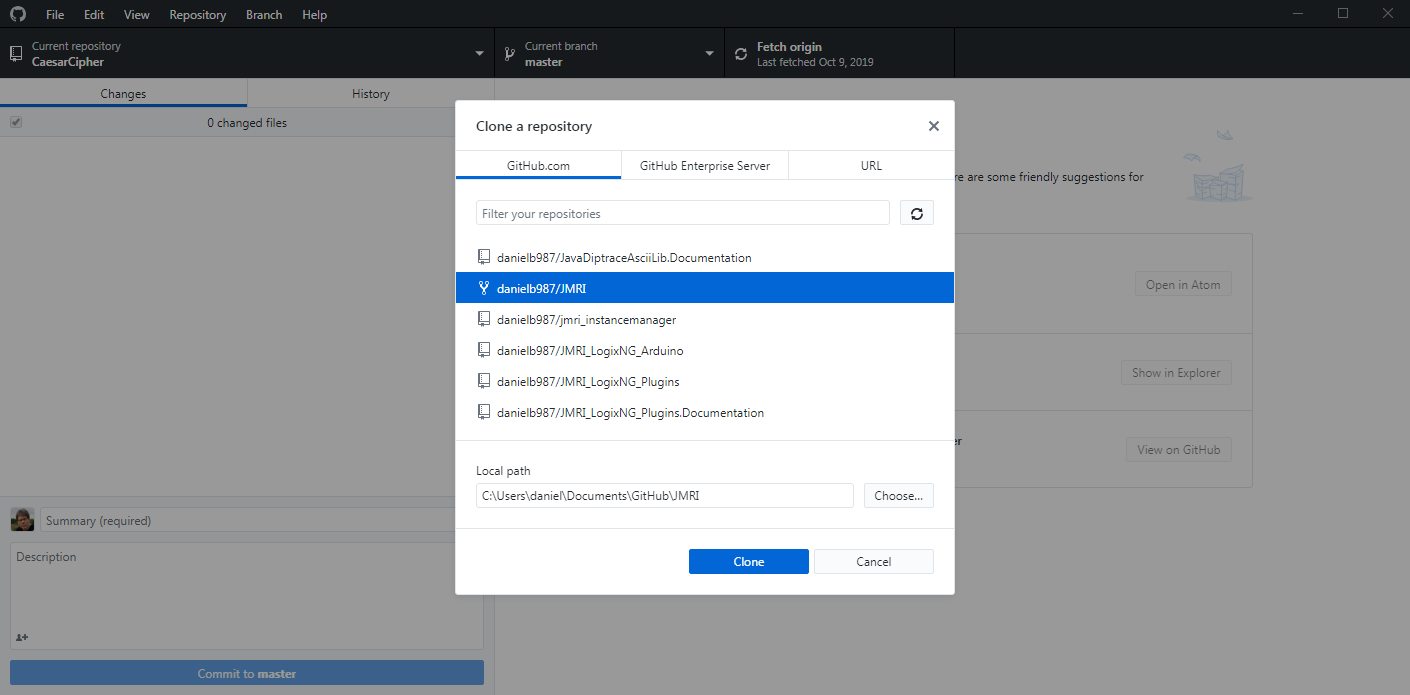Switch to the URL tab

pyautogui.click(x=871, y=165)
